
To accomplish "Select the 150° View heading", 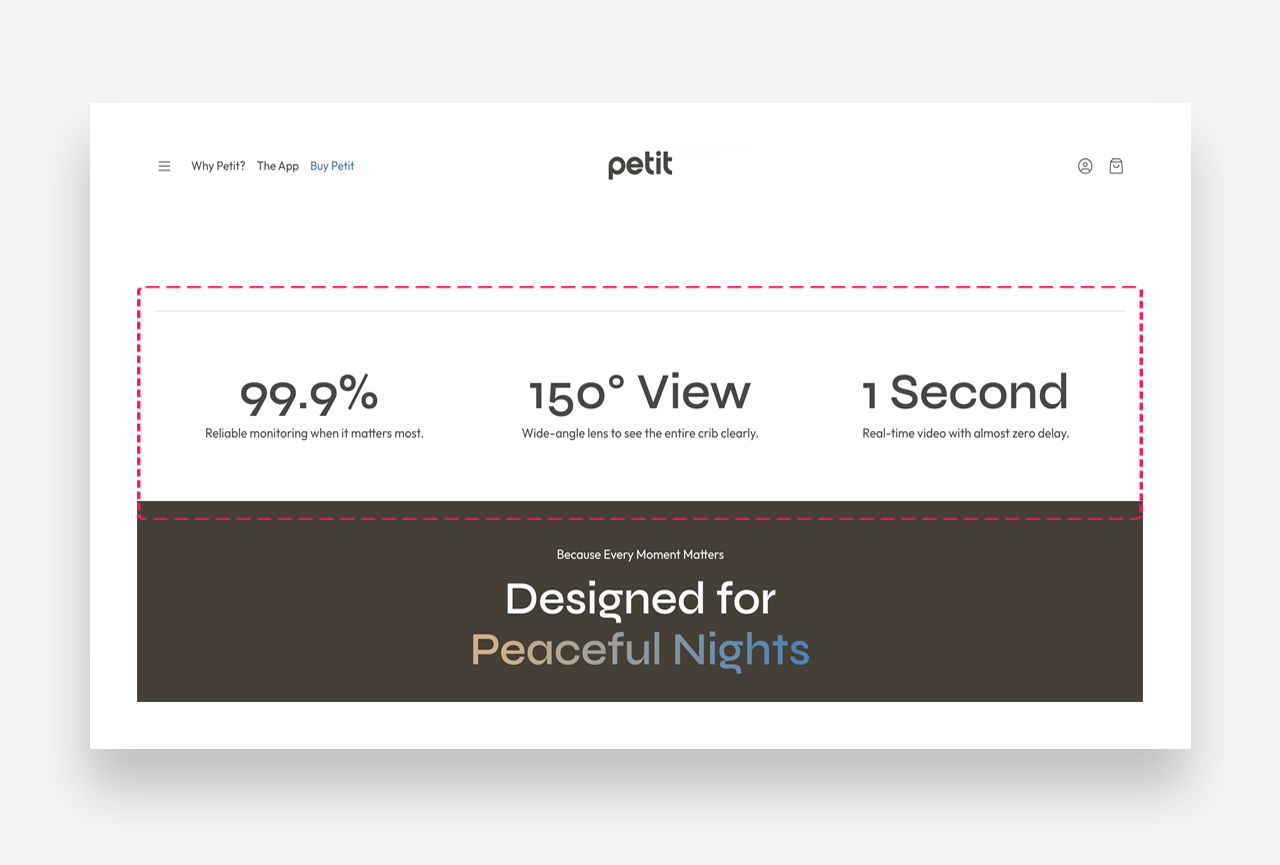I will [640, 393].
